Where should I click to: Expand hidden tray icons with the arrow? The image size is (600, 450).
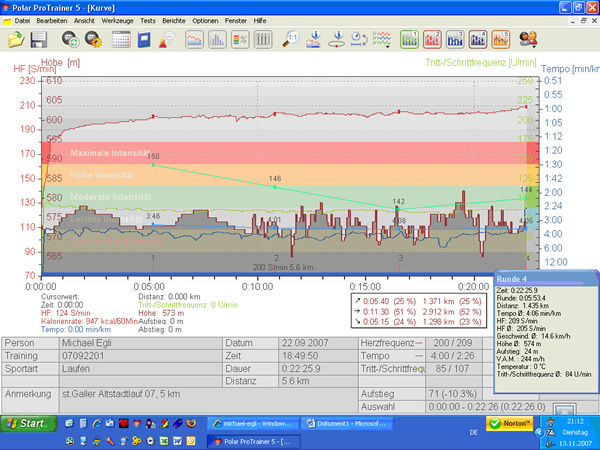click(539, 433)
